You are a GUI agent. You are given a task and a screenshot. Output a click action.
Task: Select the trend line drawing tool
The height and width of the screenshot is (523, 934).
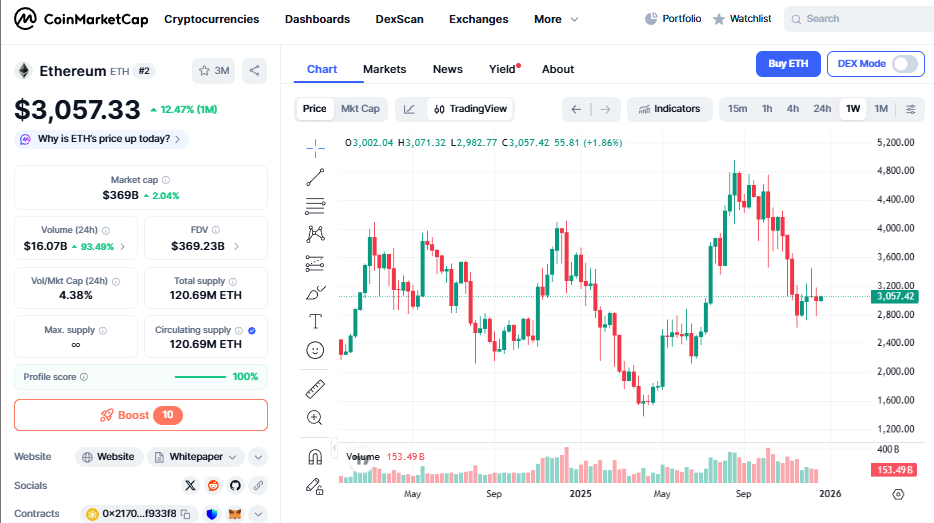coord(315,177)
